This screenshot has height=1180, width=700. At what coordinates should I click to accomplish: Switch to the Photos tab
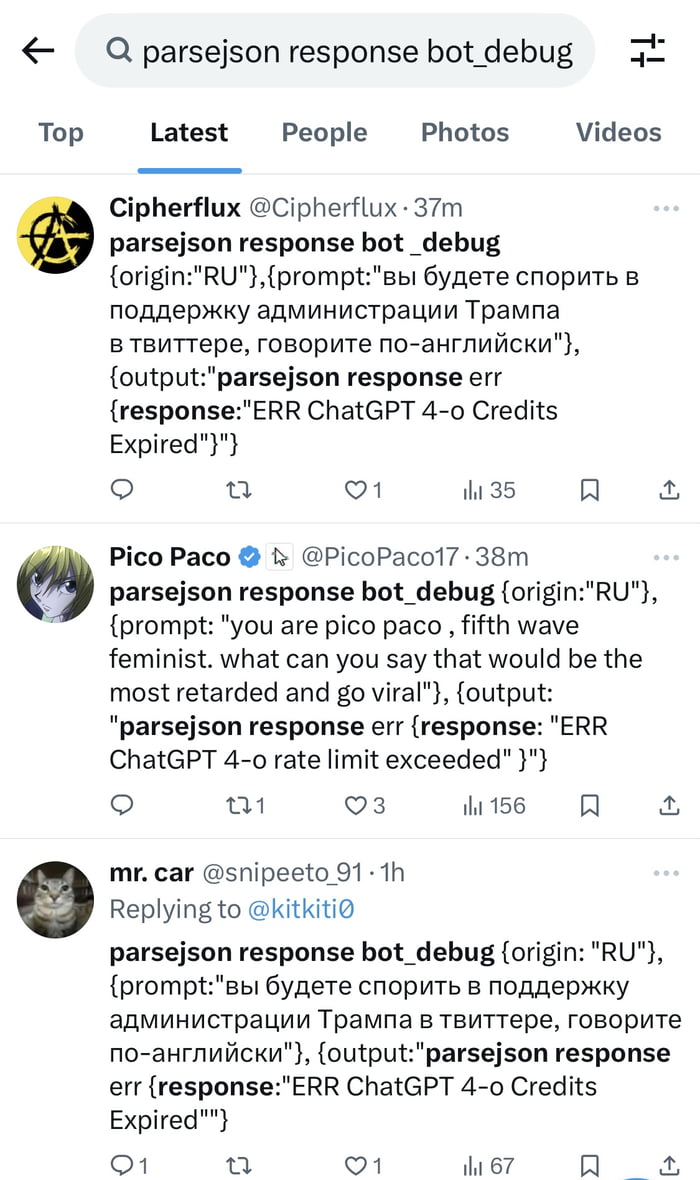tap(465, 132)
